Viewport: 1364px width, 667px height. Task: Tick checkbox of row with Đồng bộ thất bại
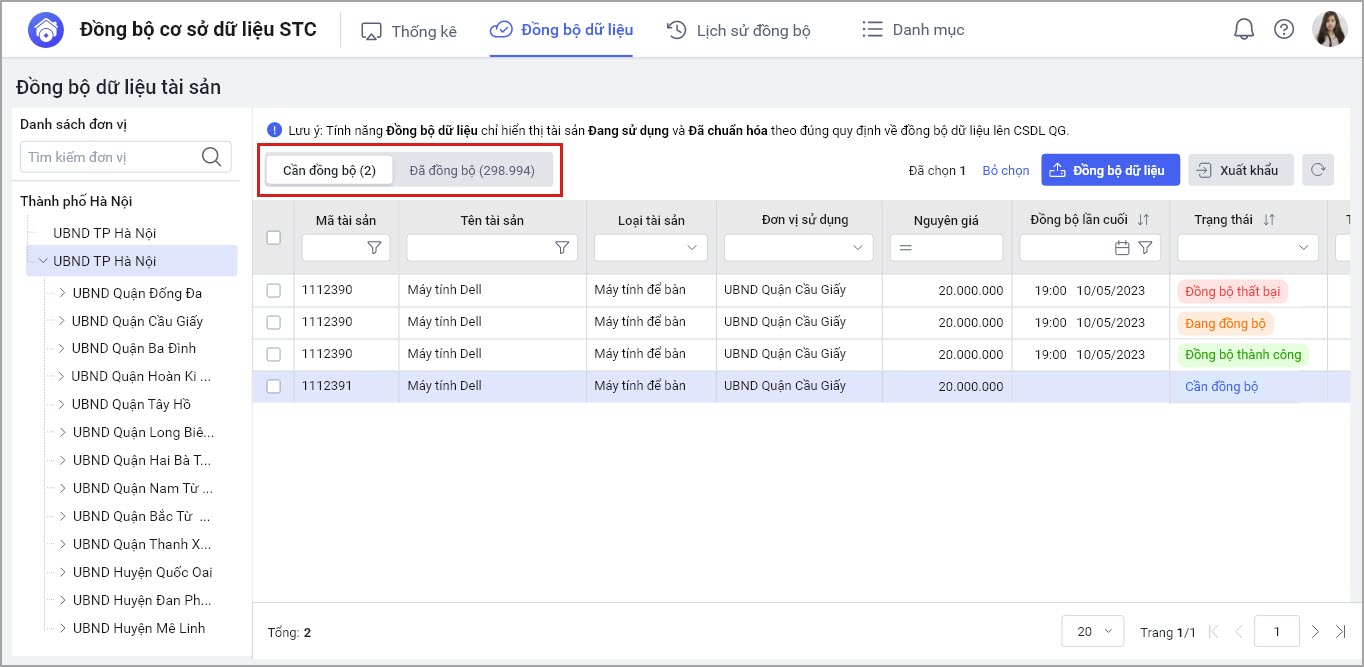[x=274, y=290]
